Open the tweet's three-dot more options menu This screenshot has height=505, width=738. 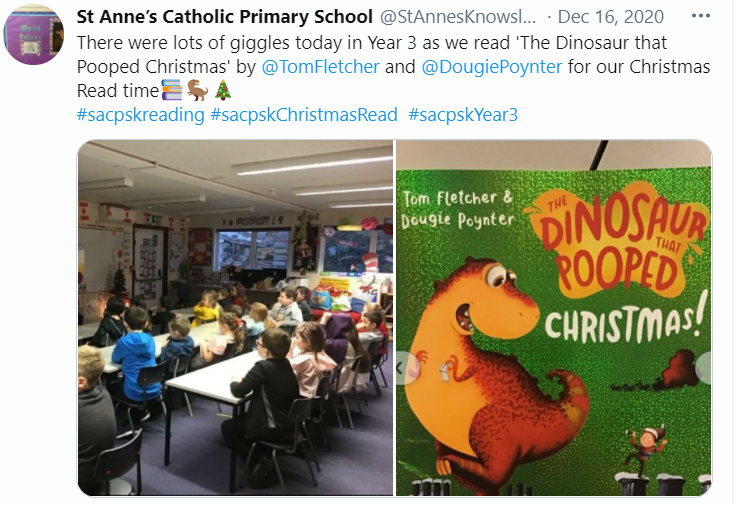click(700, 16)
